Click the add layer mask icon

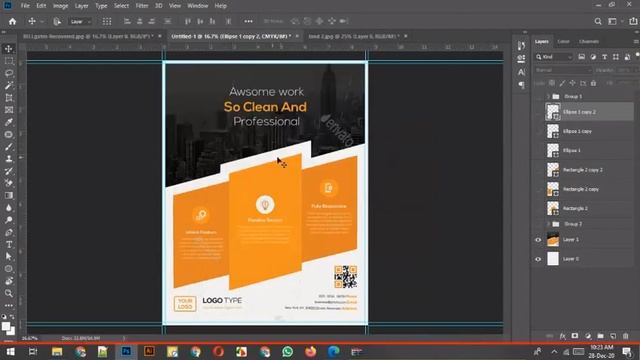[575, 336]
